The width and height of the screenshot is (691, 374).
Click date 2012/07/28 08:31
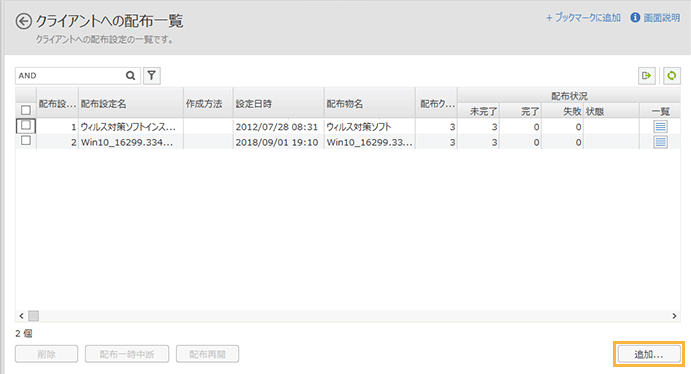tap(277, 127)
